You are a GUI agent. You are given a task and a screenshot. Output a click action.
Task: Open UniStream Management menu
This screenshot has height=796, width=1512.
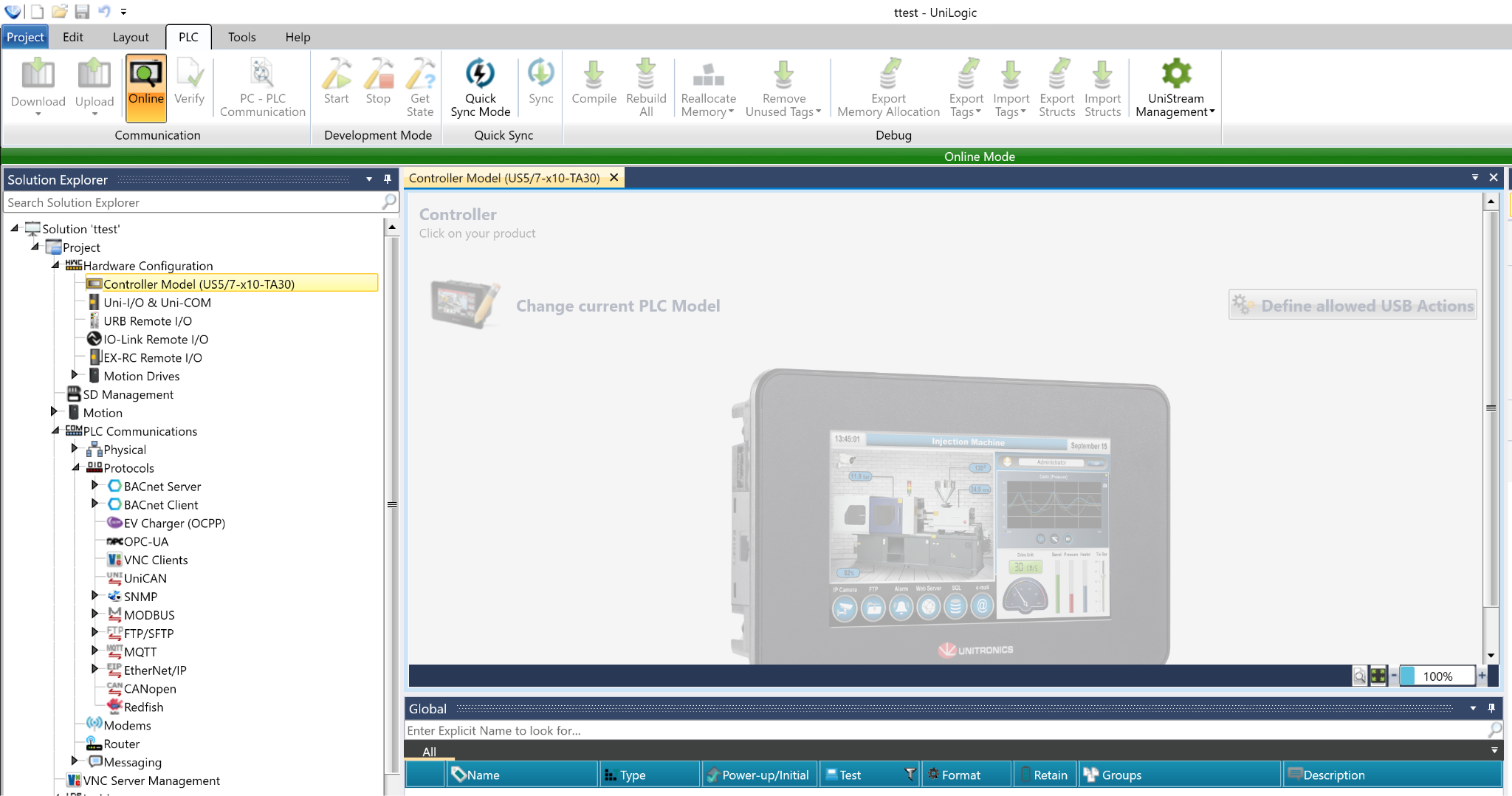pyautogui.click(x=1175, y=87)
